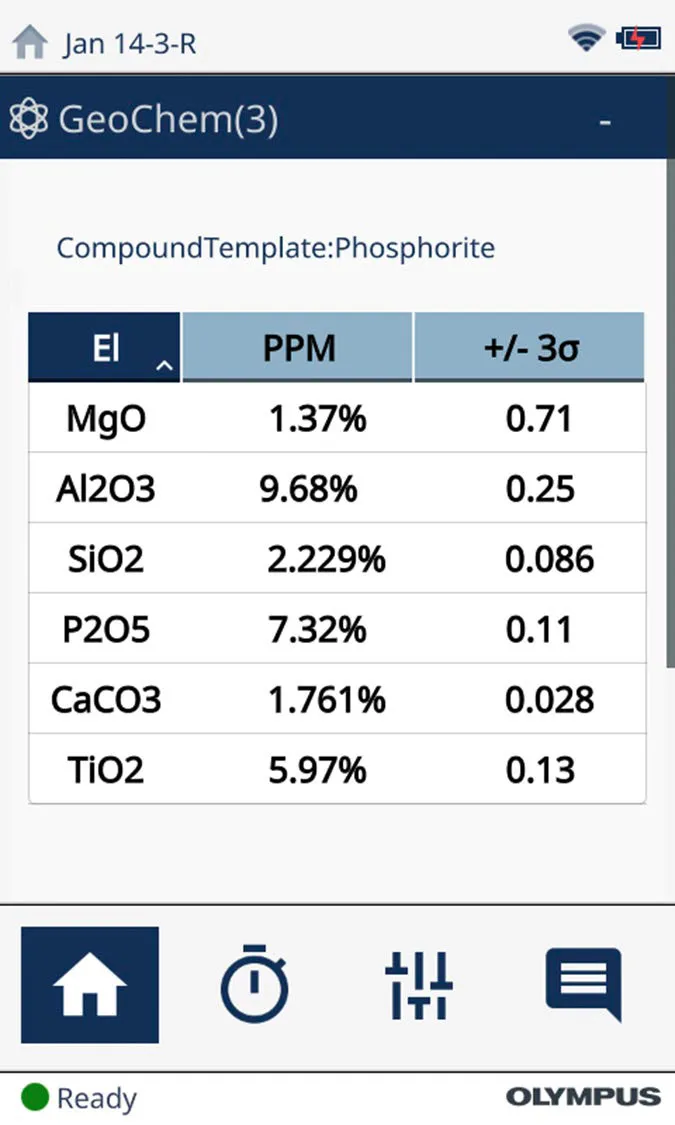
Task: Collapse the GeoChem(3) panel with dash
Action: [x=605, y=121]
